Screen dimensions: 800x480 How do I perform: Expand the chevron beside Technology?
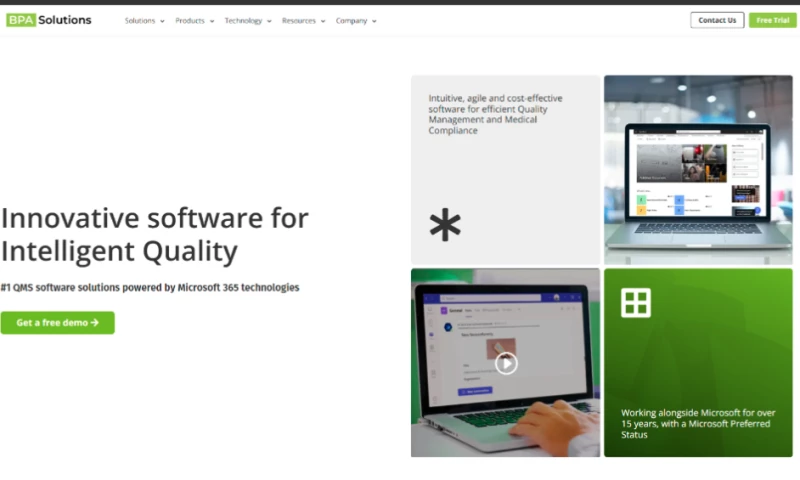pos(269,21)
